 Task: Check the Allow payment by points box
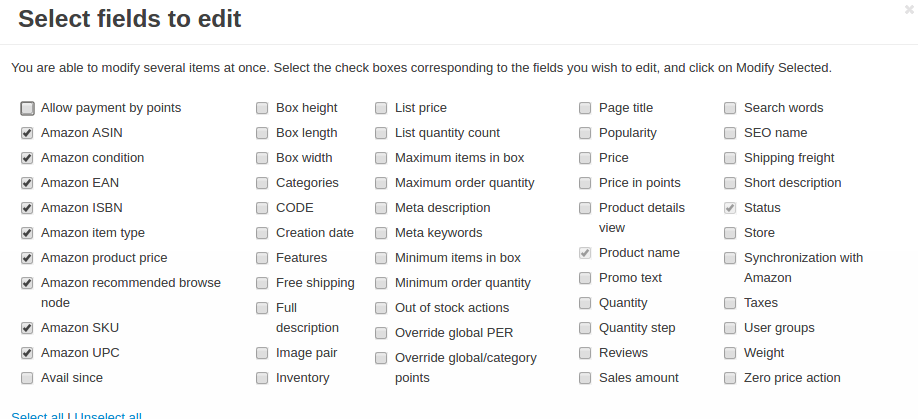(27, 108)
